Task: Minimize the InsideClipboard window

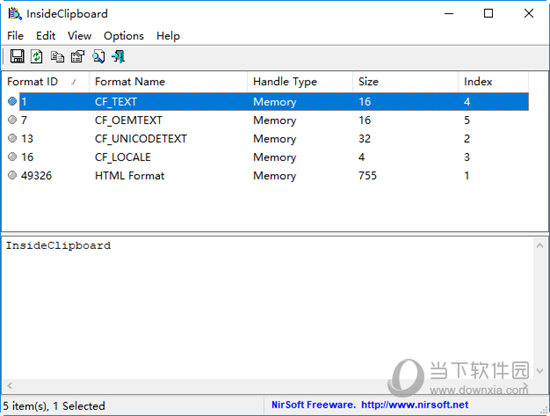Action: click(449, 14)
